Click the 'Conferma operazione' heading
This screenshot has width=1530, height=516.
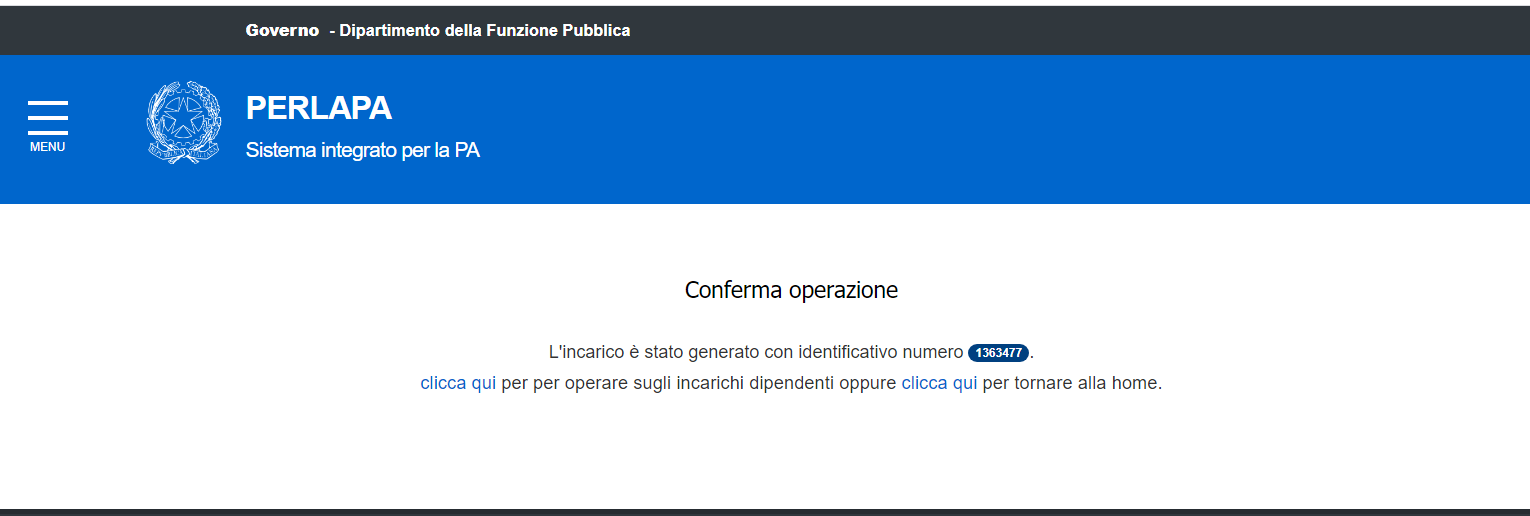click(x=791, y=290)
